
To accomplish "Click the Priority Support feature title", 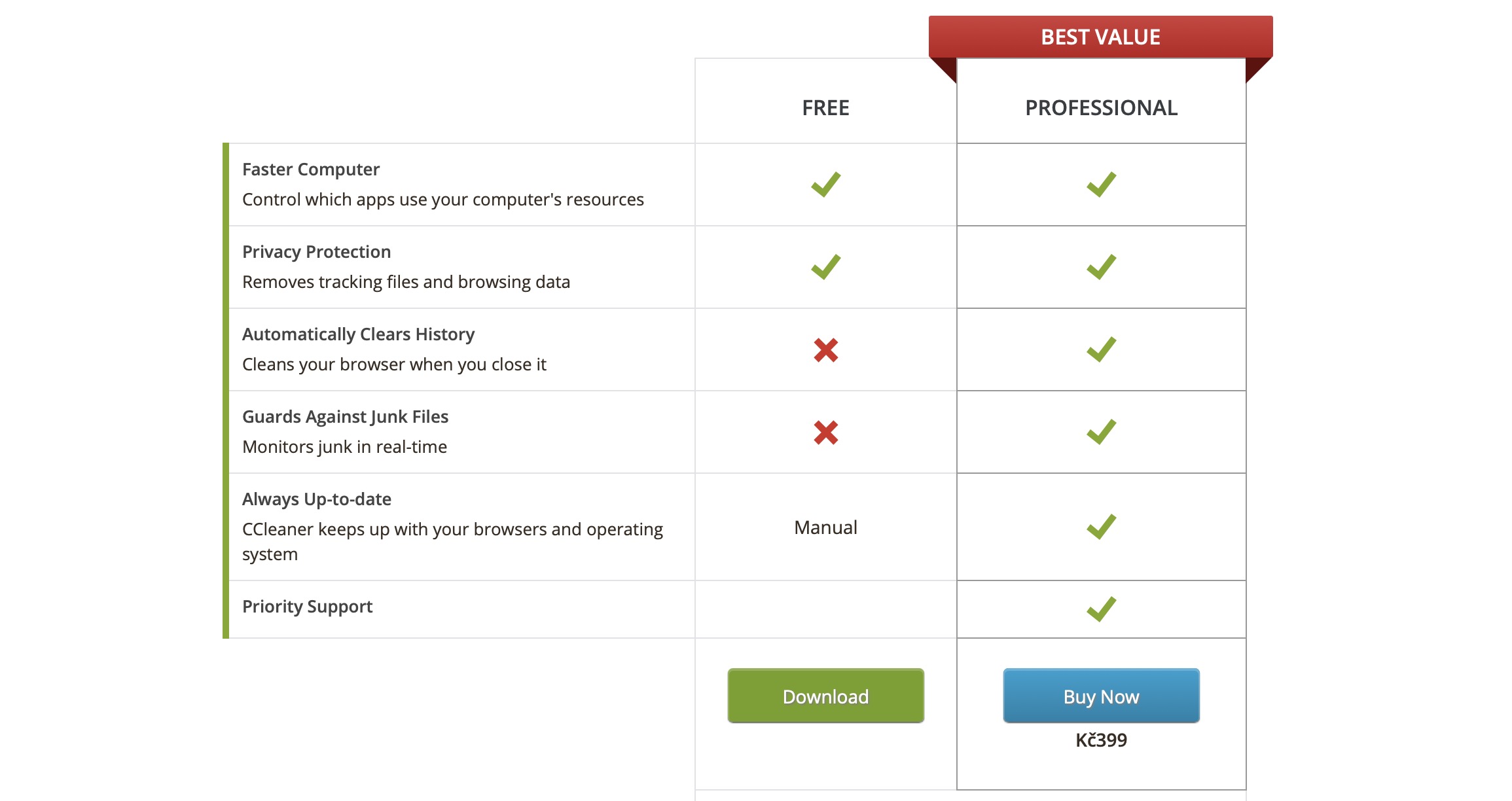I will tap(307, 607).
